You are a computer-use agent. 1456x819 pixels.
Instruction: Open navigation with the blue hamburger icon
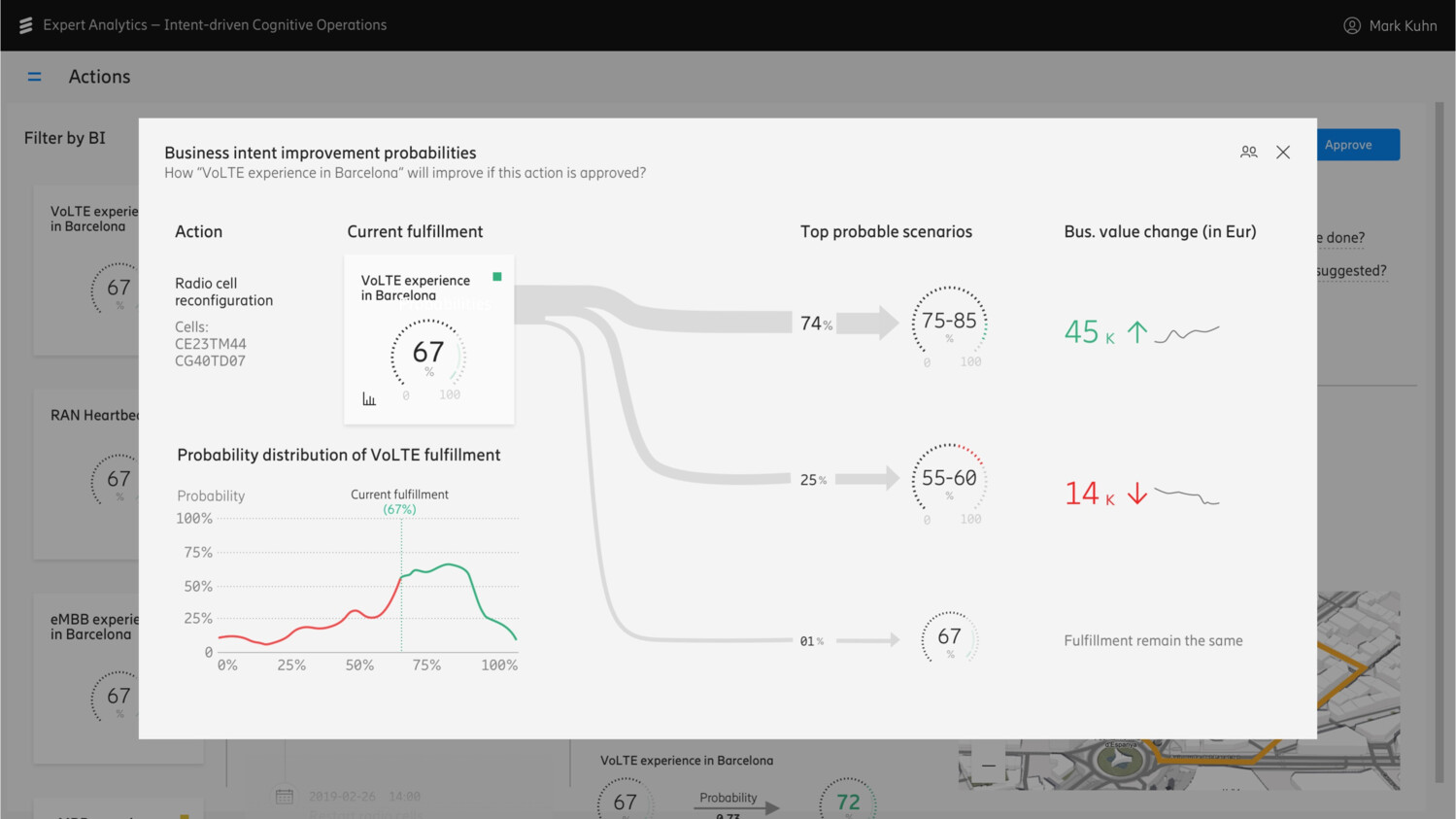[x=35, y=76]
